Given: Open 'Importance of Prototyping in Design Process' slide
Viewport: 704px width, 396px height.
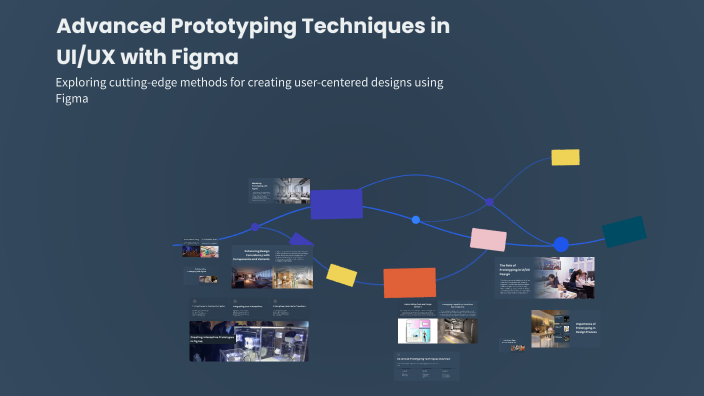Looking at the screenshot, I should click(x=566, y=329).
